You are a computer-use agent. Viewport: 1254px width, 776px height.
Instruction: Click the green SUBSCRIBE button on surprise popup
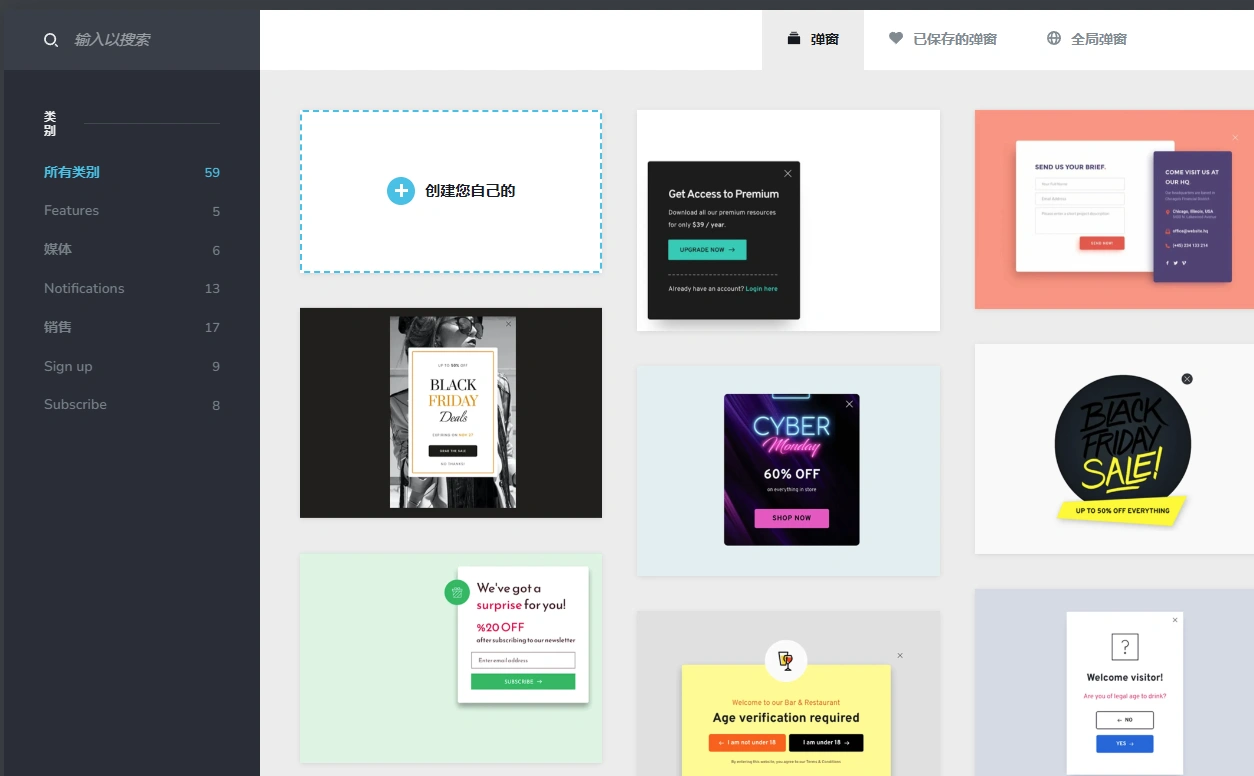point(523,680)
